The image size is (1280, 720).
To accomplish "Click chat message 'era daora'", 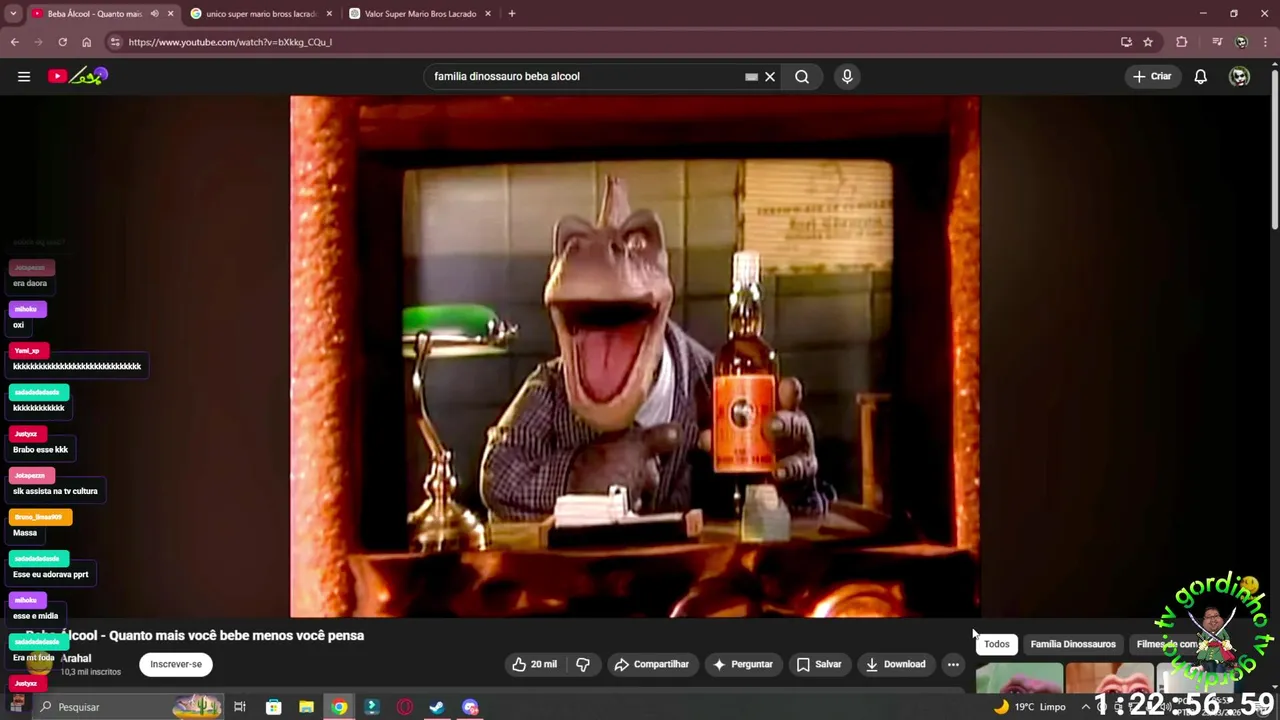I will click(30, 283).
